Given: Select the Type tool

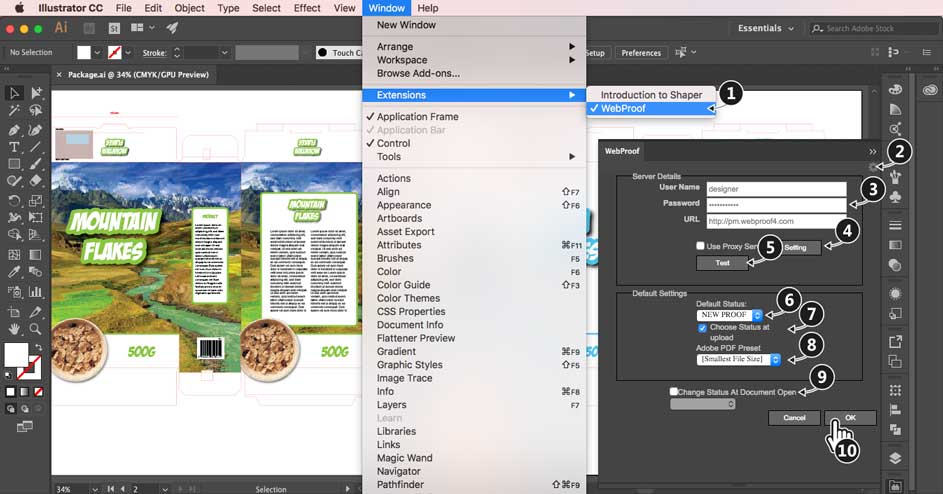Looking at the screenshot, I should click(x=14, y=147).
